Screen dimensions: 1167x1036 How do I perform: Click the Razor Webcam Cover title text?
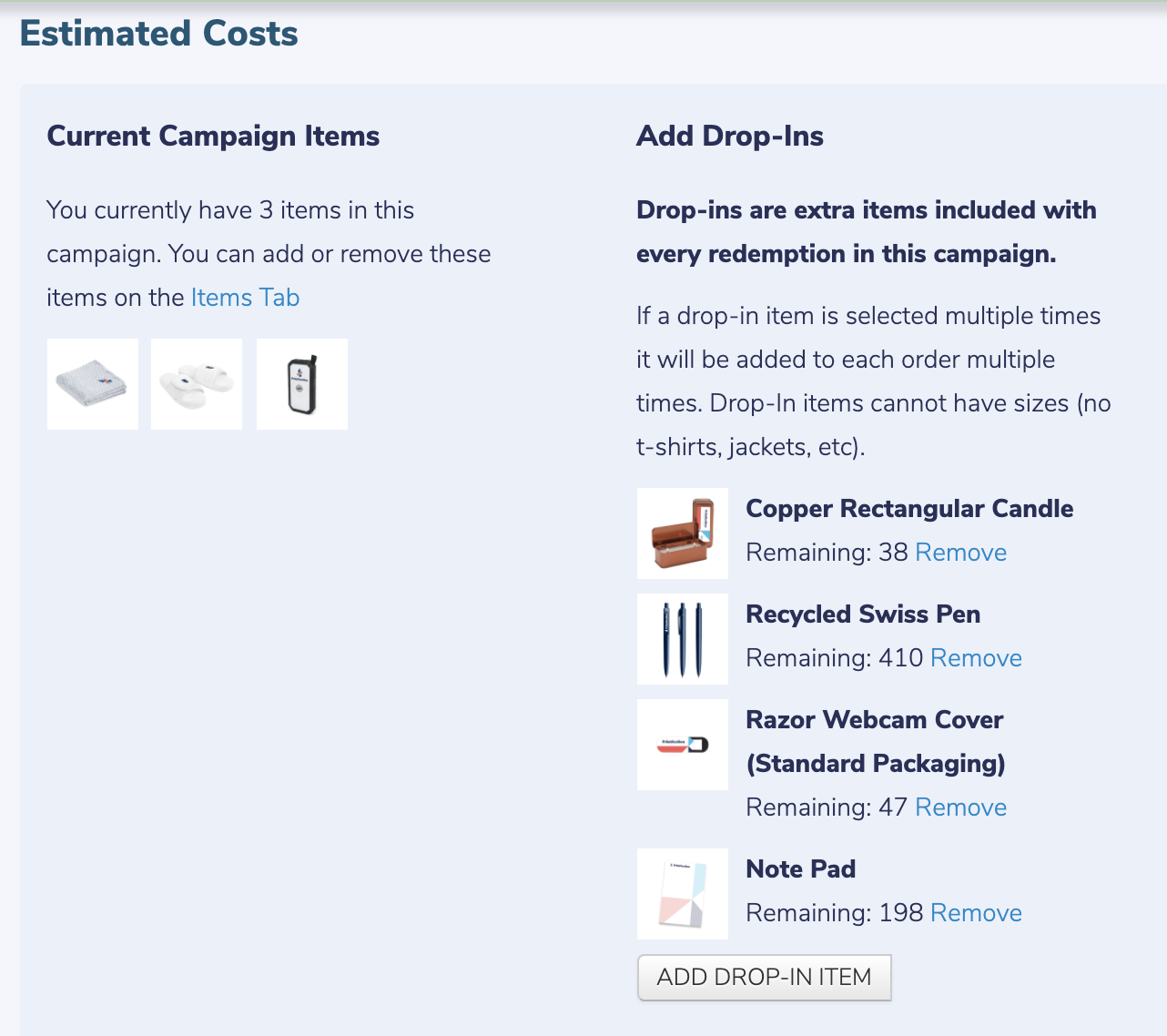pos(874,720)
